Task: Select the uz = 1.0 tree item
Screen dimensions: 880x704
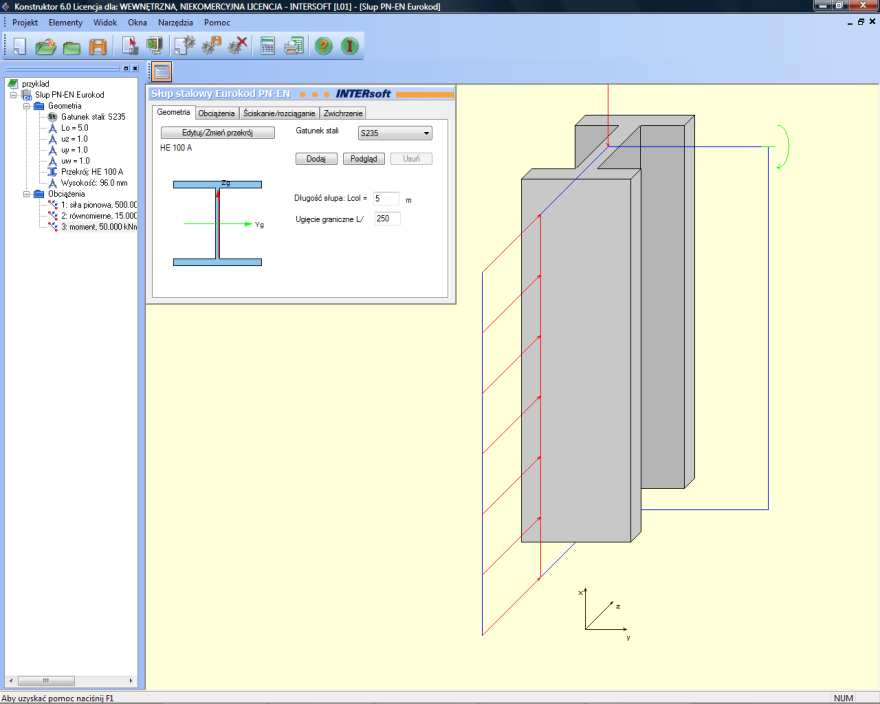Action: (x=75, y=139)
